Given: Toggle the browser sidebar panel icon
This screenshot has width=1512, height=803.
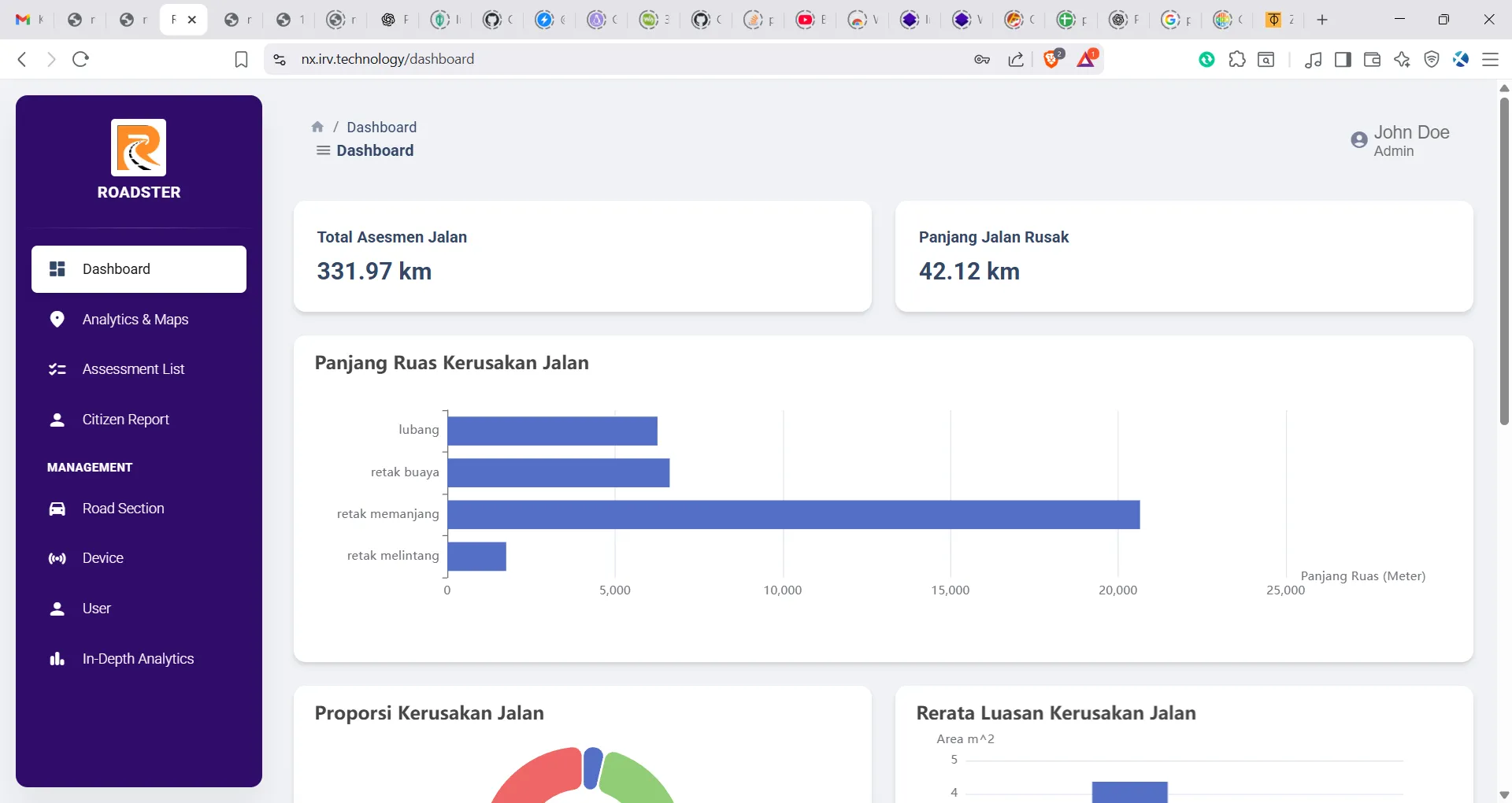Looking at the screenshot, I should 1343,59.
